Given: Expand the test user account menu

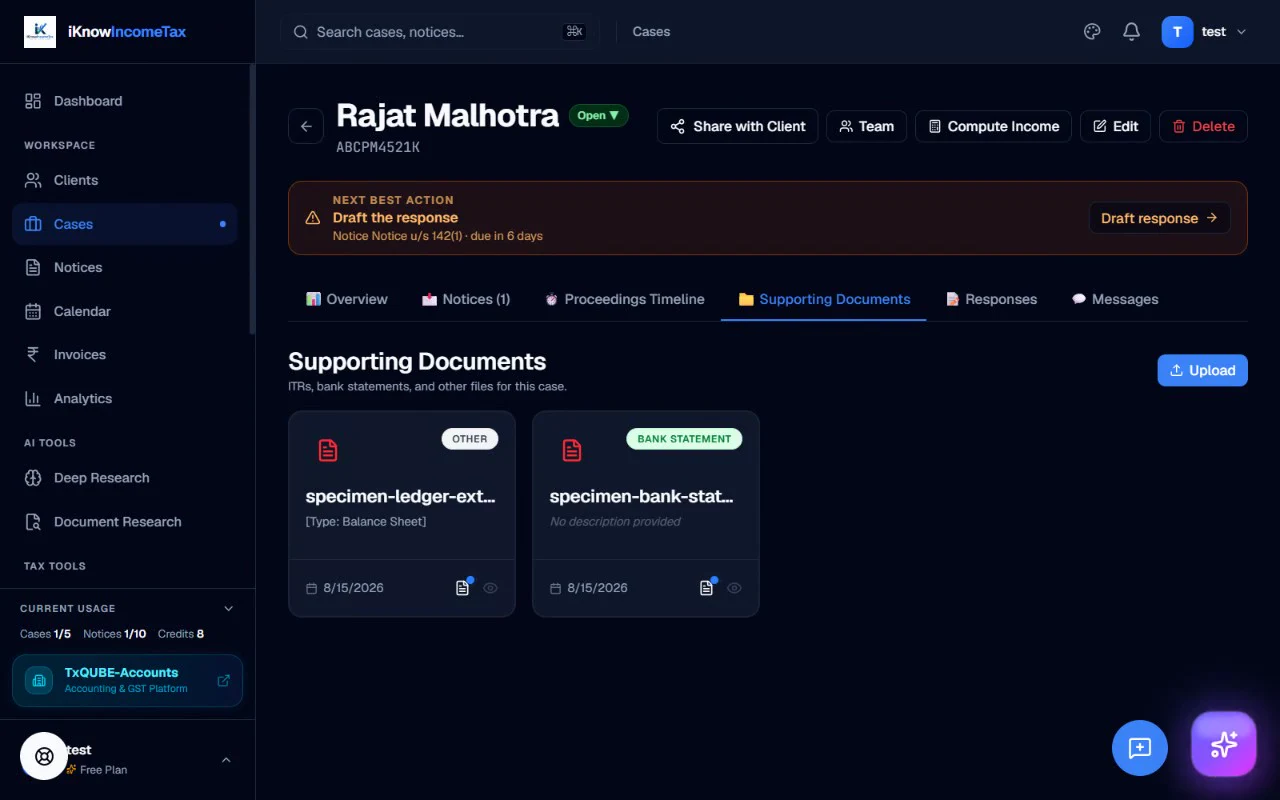Looking at the screenshot, I should 1204,32.
